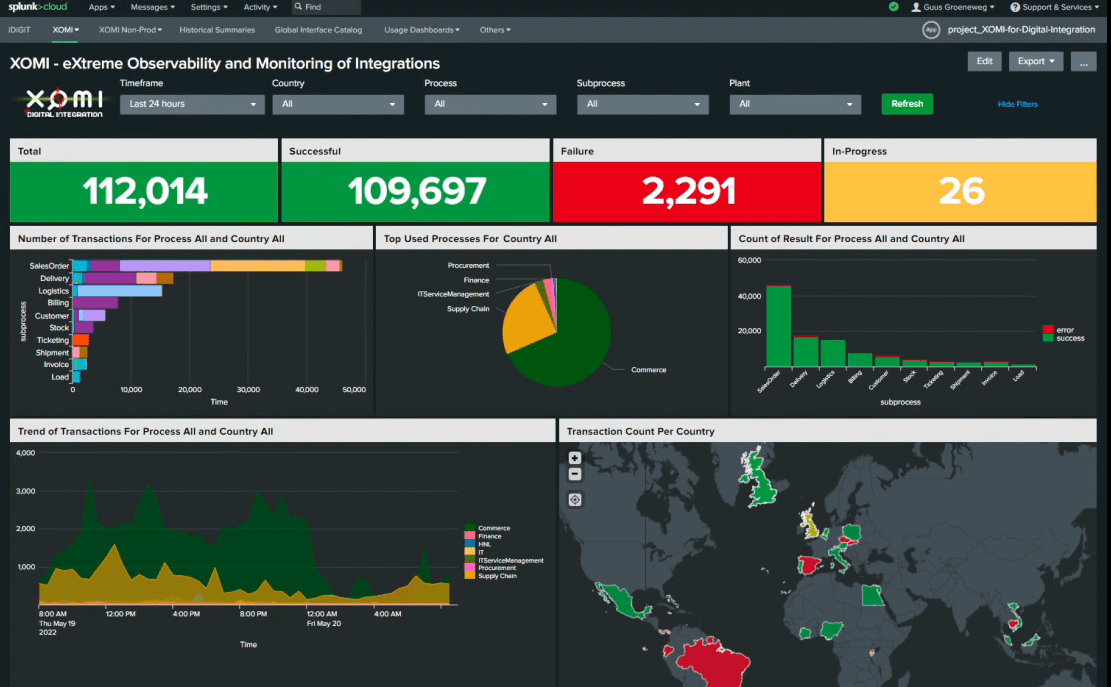Click the Commerce legend swatch in trend chart
The height and width of the screenshot is (687, 1111).
(x=470, y=528)
